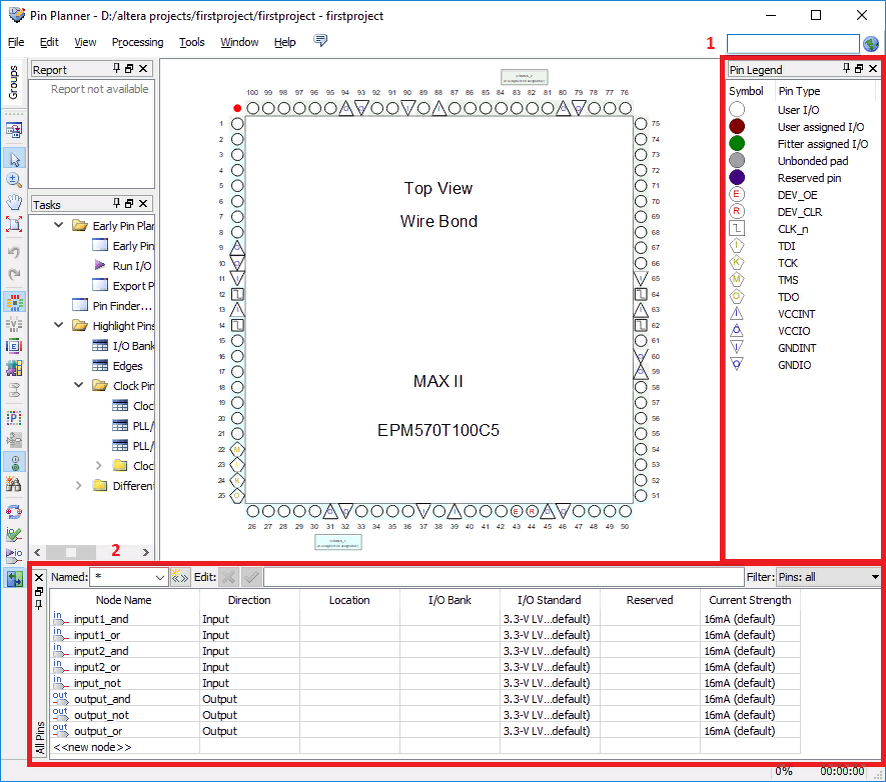Image resolution: width=886 pixels, height=782 pixels.
Task: Close the Pin Legend panel
Action: pyautogui.click(x=873, y=68)
